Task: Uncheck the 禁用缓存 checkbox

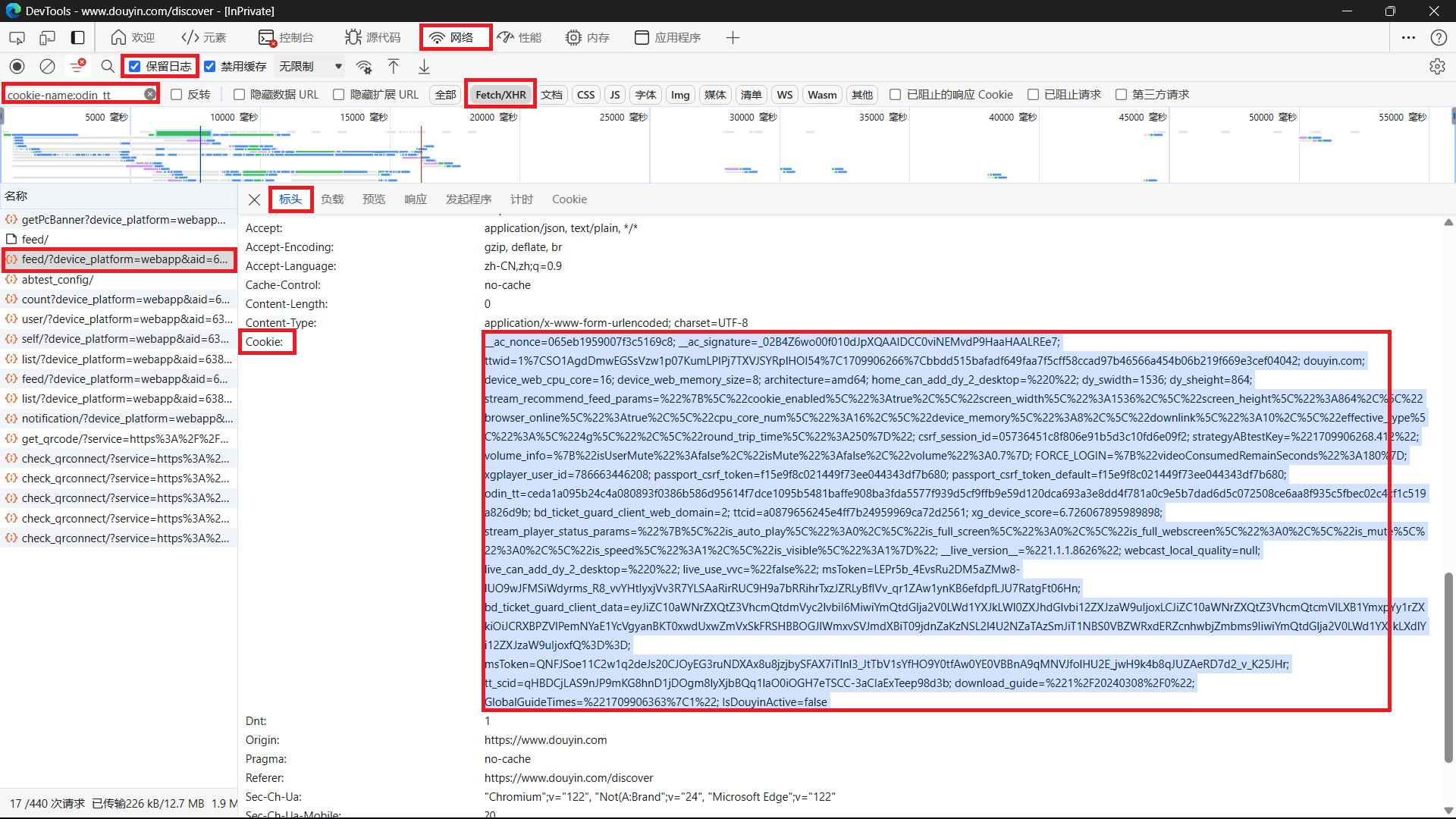Action: point(210,67)
